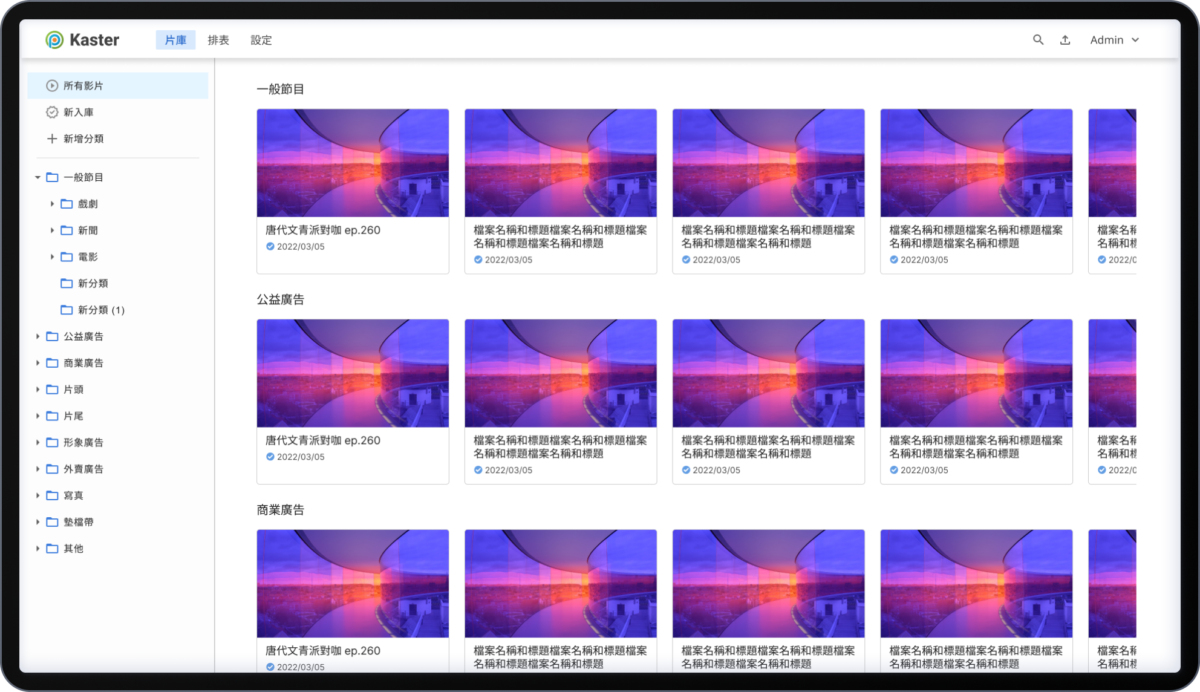Screen dimensions: 1200x692
Task: Expand the 寫真 folder arrow
Action: click(x=38, y=495)
